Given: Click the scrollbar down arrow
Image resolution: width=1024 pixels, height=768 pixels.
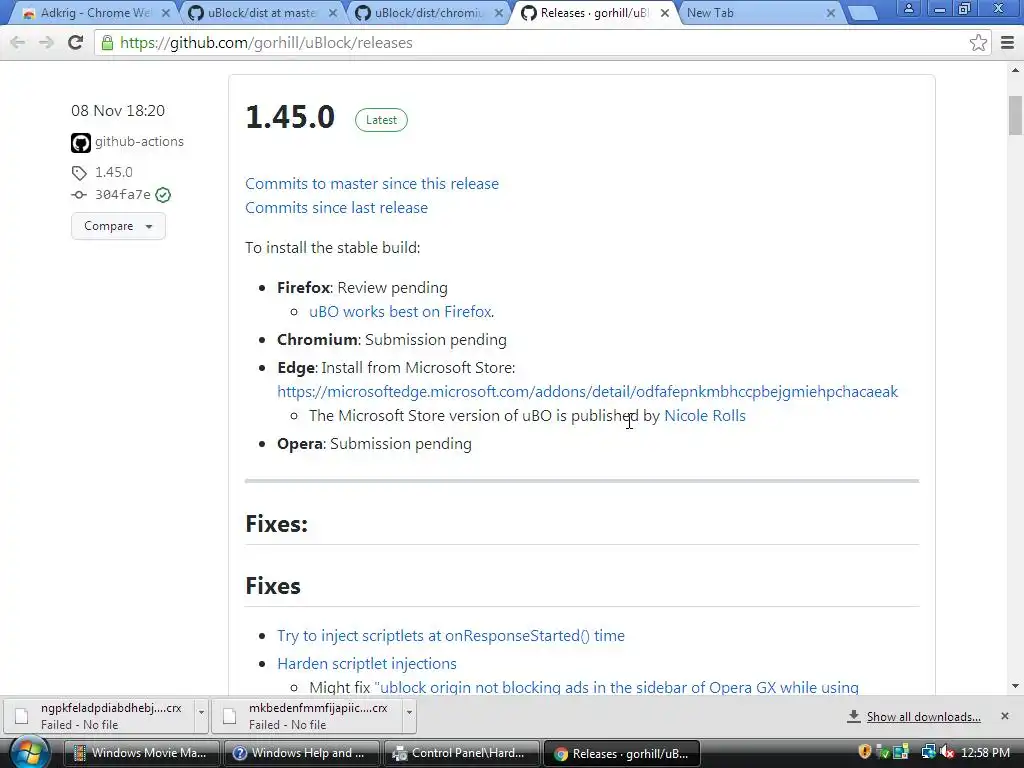Looking at the screenshot, I should tap(1015, 686).
